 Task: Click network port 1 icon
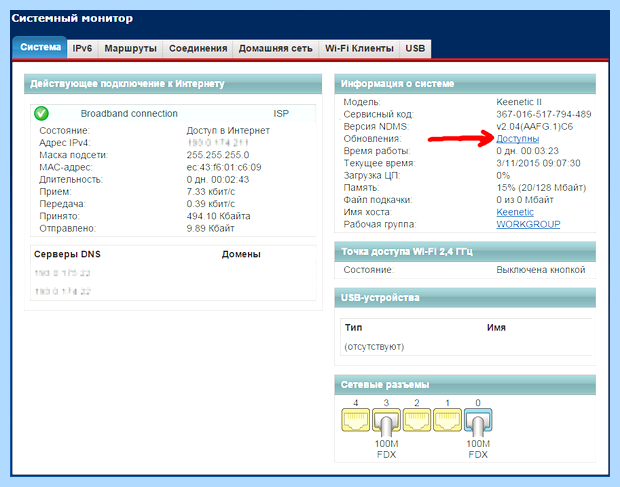click(x=447, y=420)
